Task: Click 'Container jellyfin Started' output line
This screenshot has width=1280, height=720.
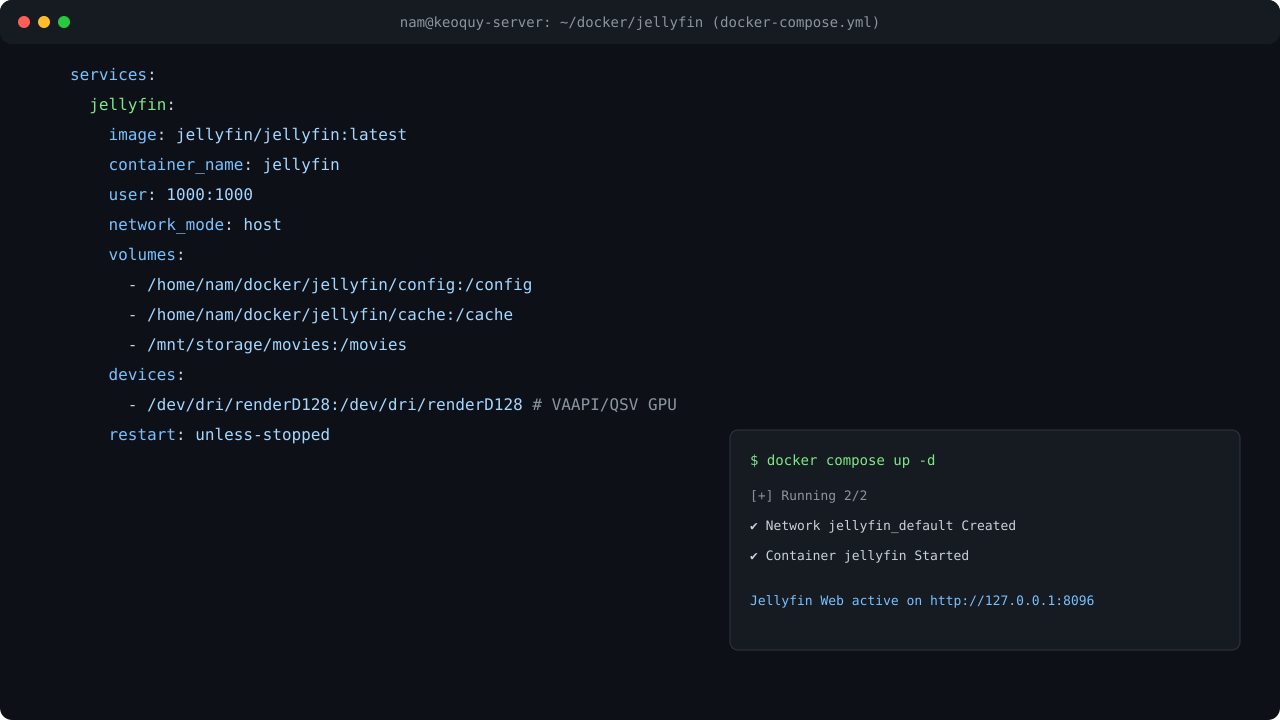Action: [859, 556]
